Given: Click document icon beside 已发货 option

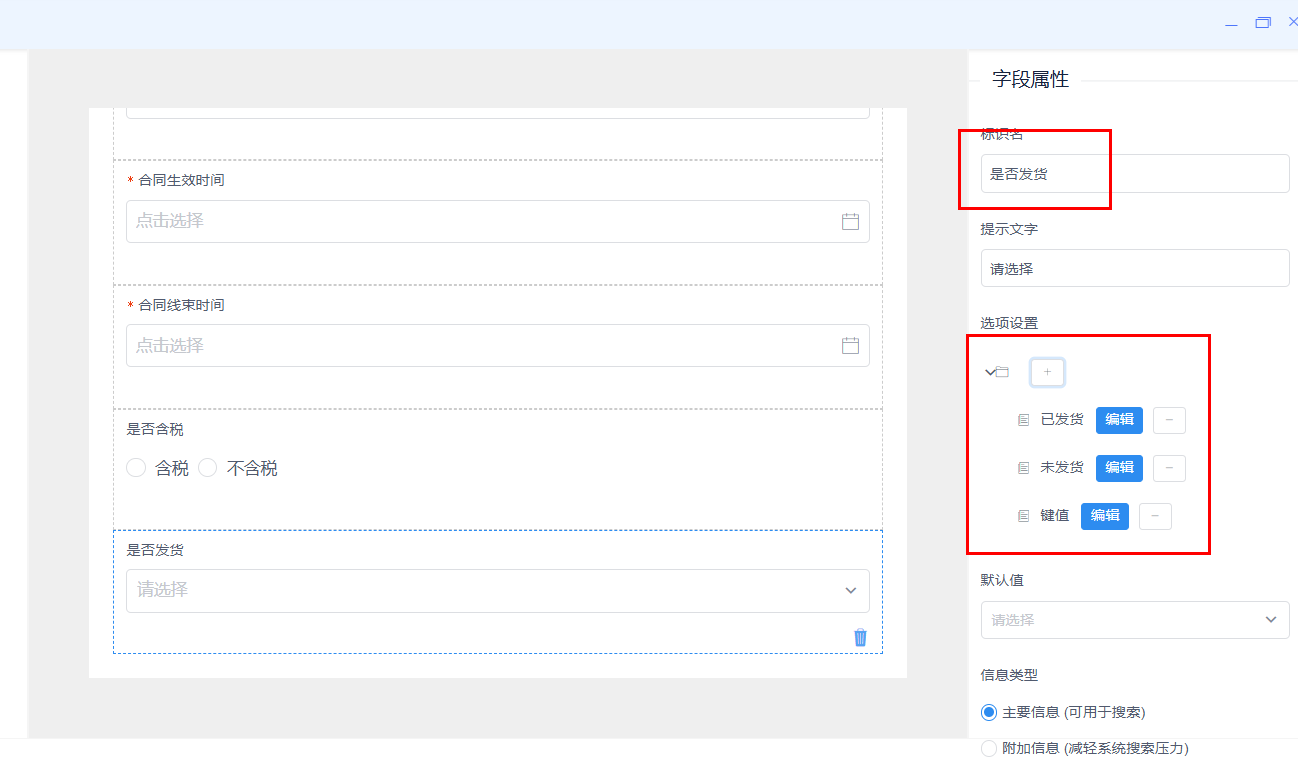Looking at the screenshot, I should point(1023,420).
